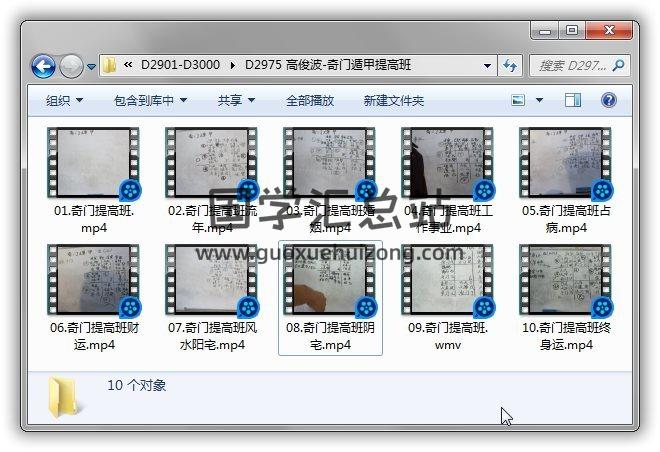Screen dimensions: 660x452
Task: Open the recent pages history dropdown
Action: click(x=91, y=67)
